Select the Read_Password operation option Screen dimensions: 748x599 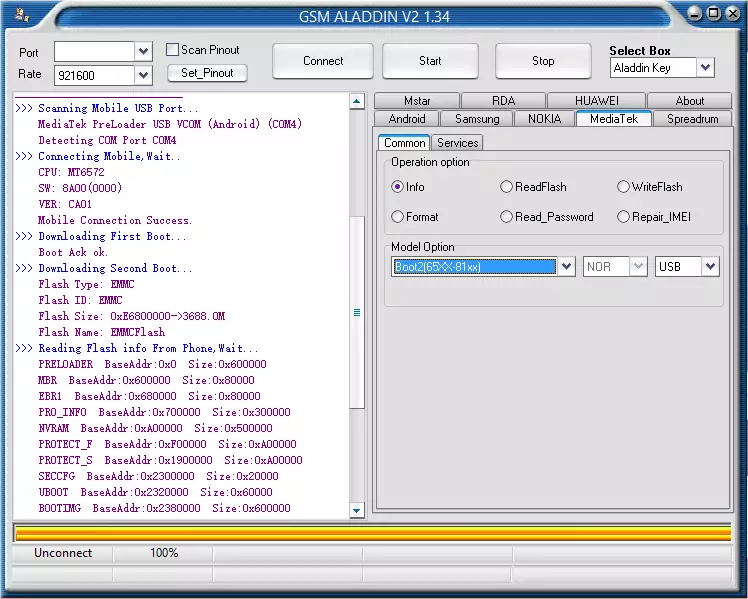(506, 217)
